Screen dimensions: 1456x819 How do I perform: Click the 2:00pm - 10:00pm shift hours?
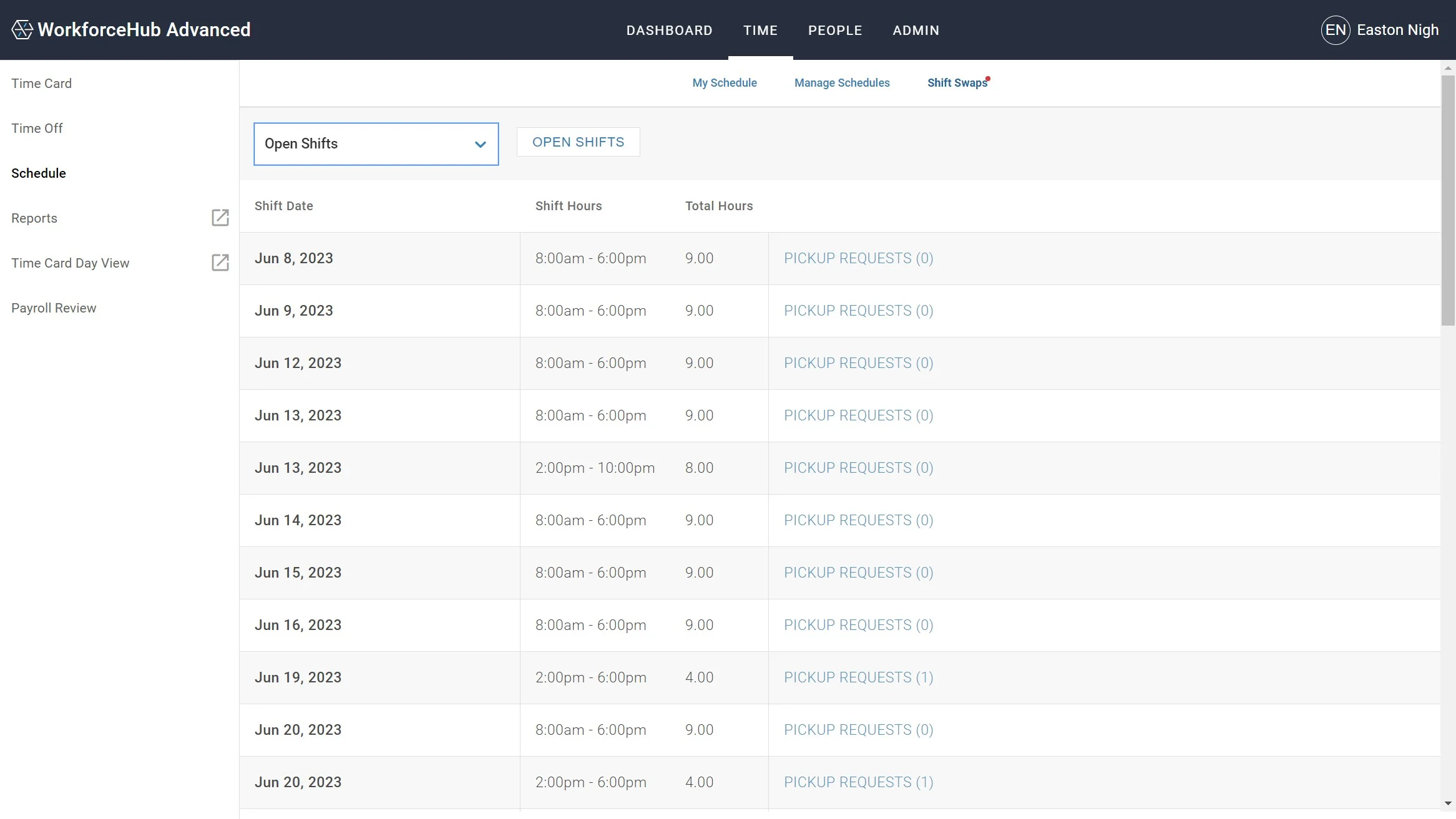tap(595, 468)
